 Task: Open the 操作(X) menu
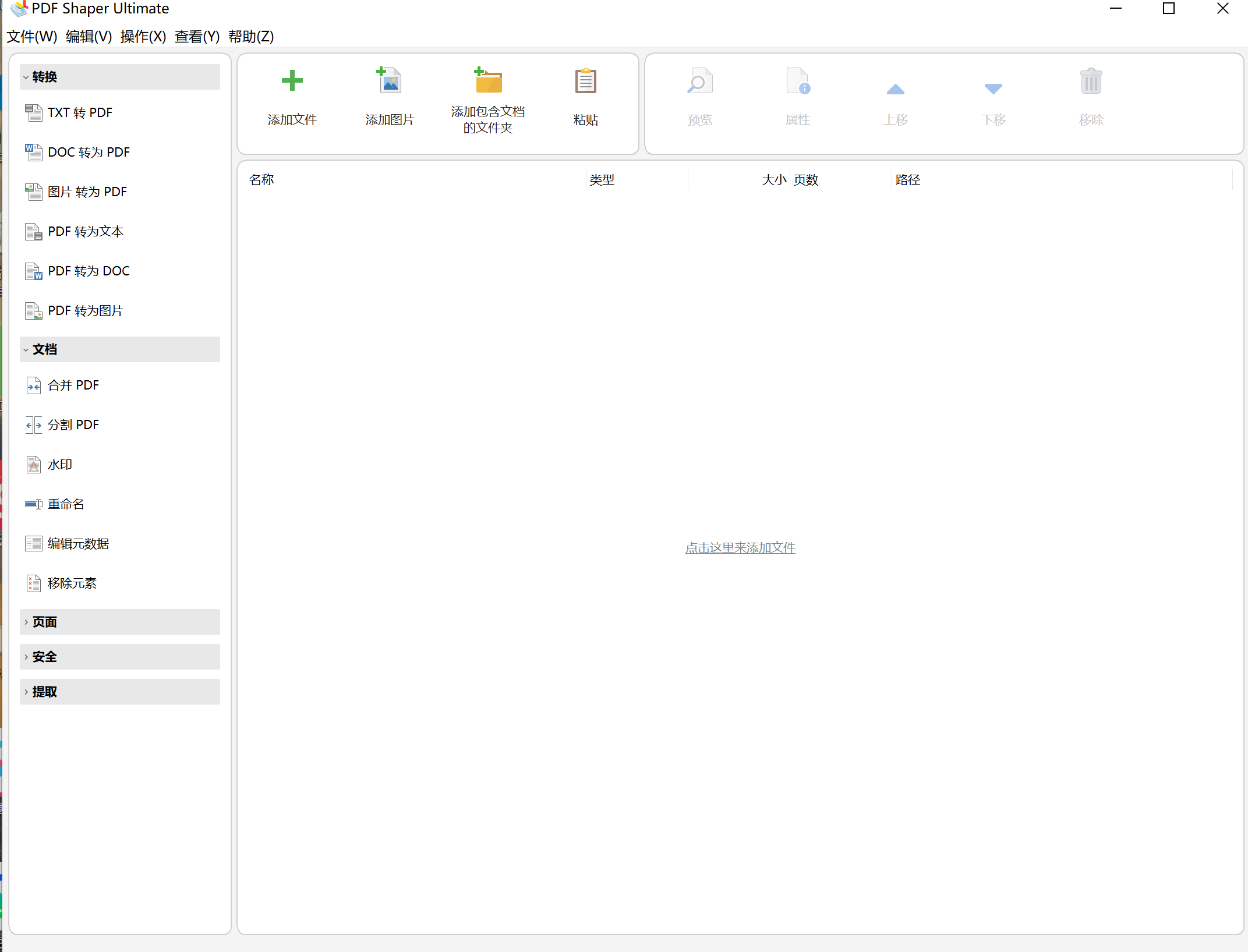pyautogui.click(x=143, y=37)
